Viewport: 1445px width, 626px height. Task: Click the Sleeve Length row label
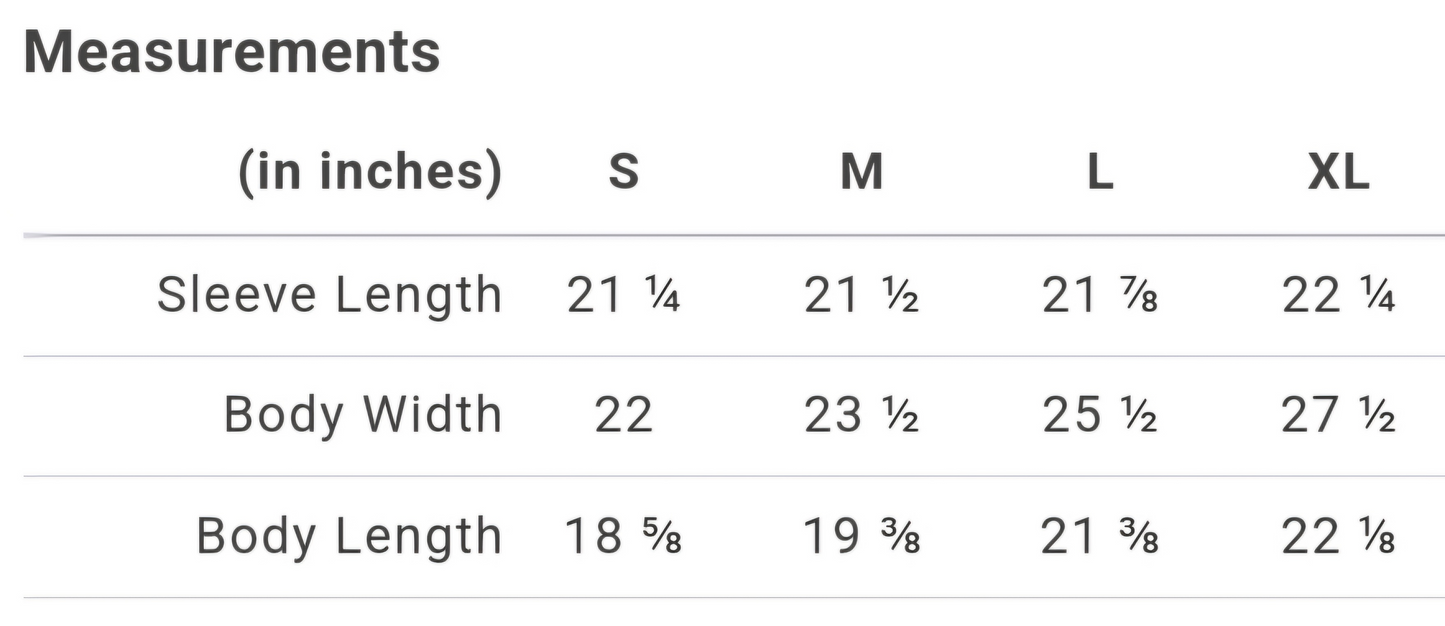[x=329, y=296]
